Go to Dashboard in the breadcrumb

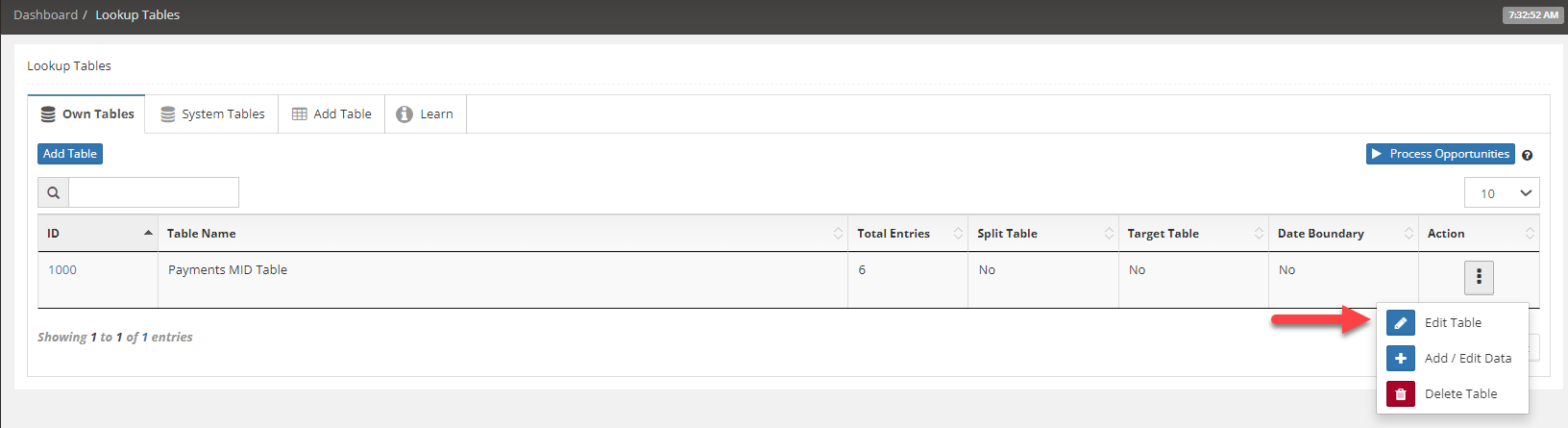tap(45, 14)
